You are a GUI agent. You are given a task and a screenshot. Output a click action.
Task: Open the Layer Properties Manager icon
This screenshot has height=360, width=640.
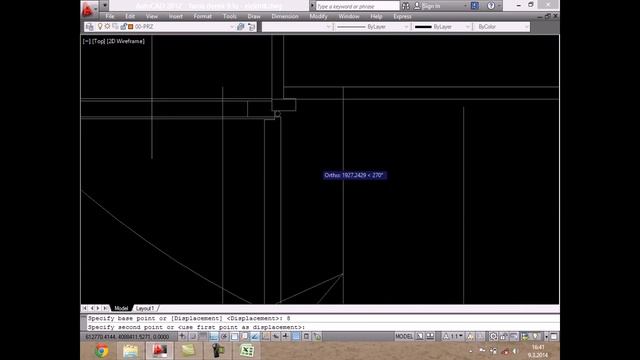click(x=90, y=27)
